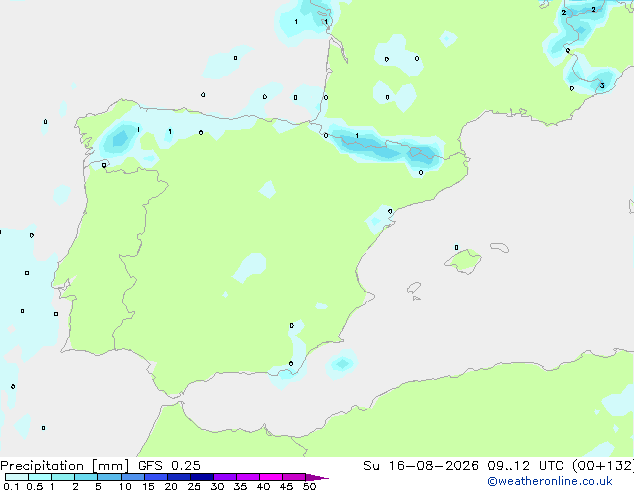
Task: Pick the 1 to 2 mm legend swatch
Action: tap(63, 477)
